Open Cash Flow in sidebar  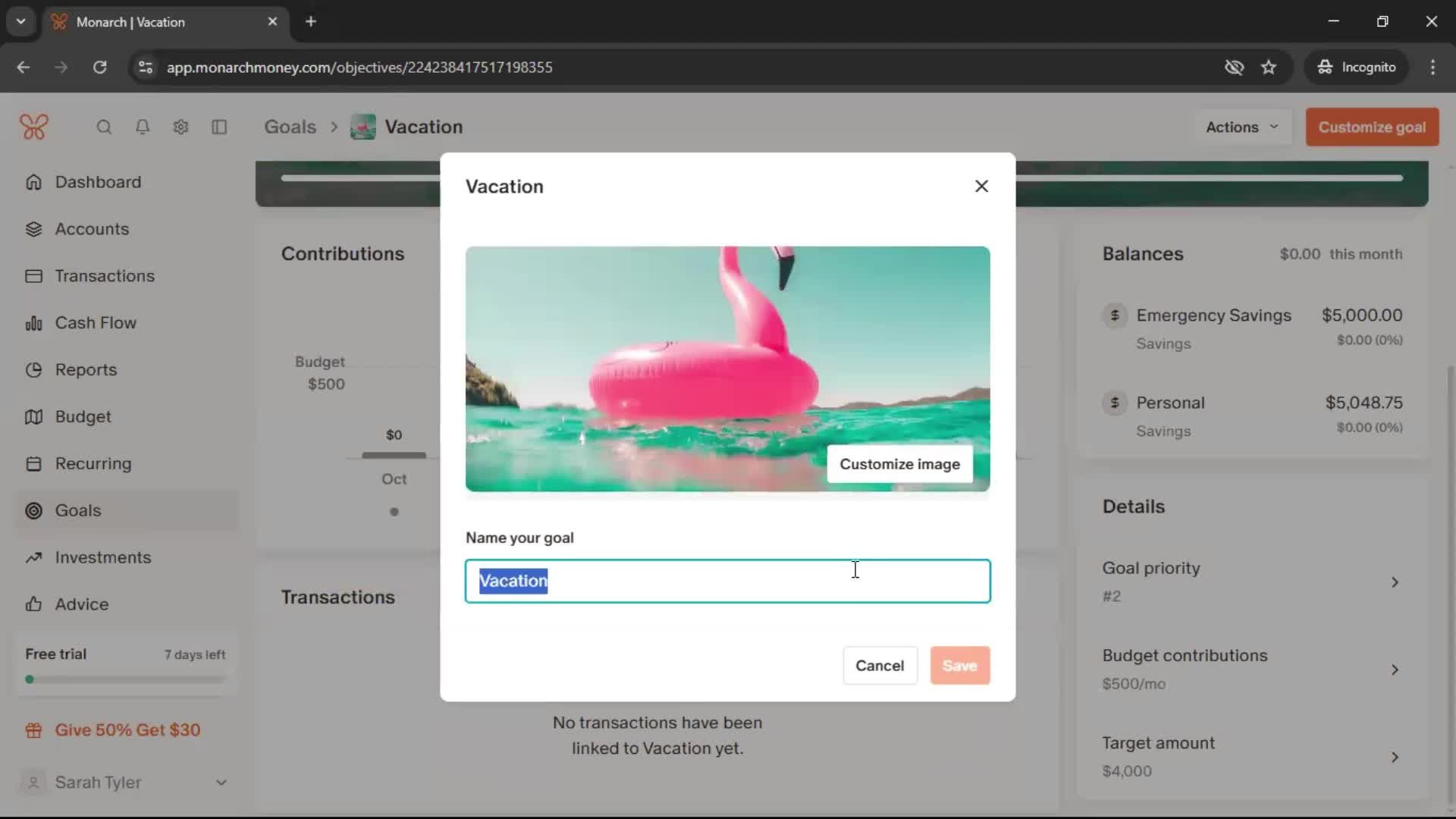[x=96, y=323]
